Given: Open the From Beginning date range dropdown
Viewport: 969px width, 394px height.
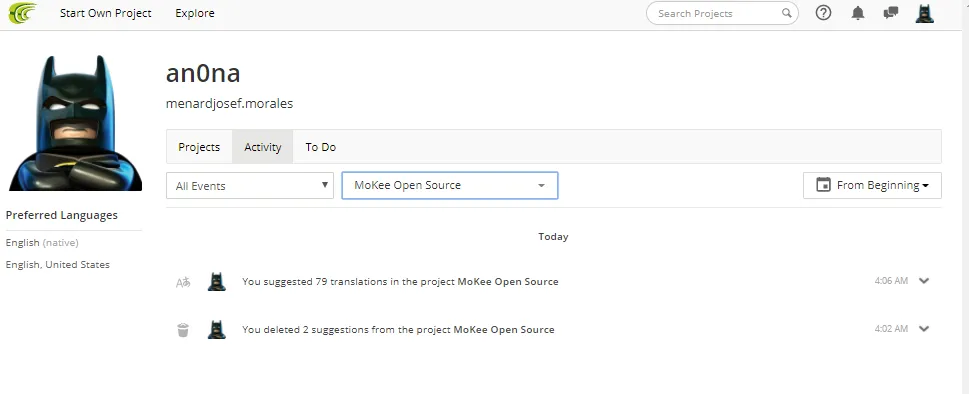Looking at the screenshot, I should [x=872, y=185].
